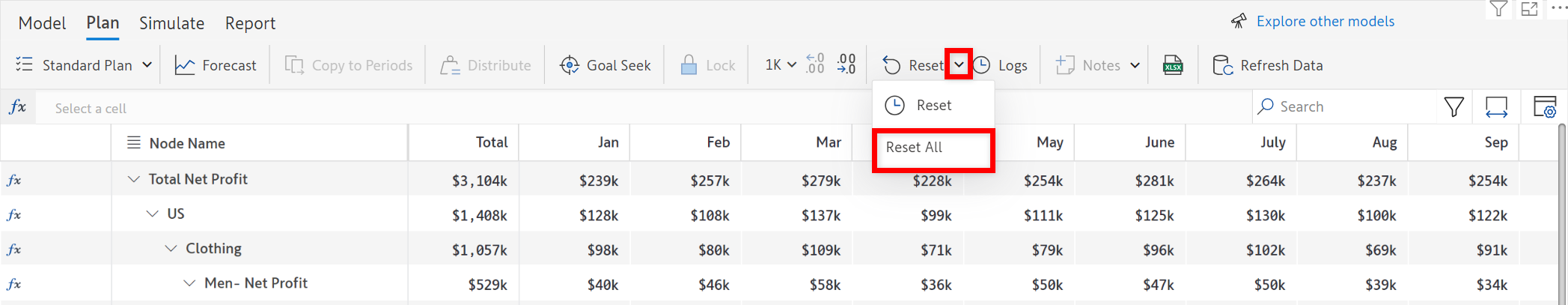
Task: Expand the Standard Plan dropdown
Action: coord(147,65)
